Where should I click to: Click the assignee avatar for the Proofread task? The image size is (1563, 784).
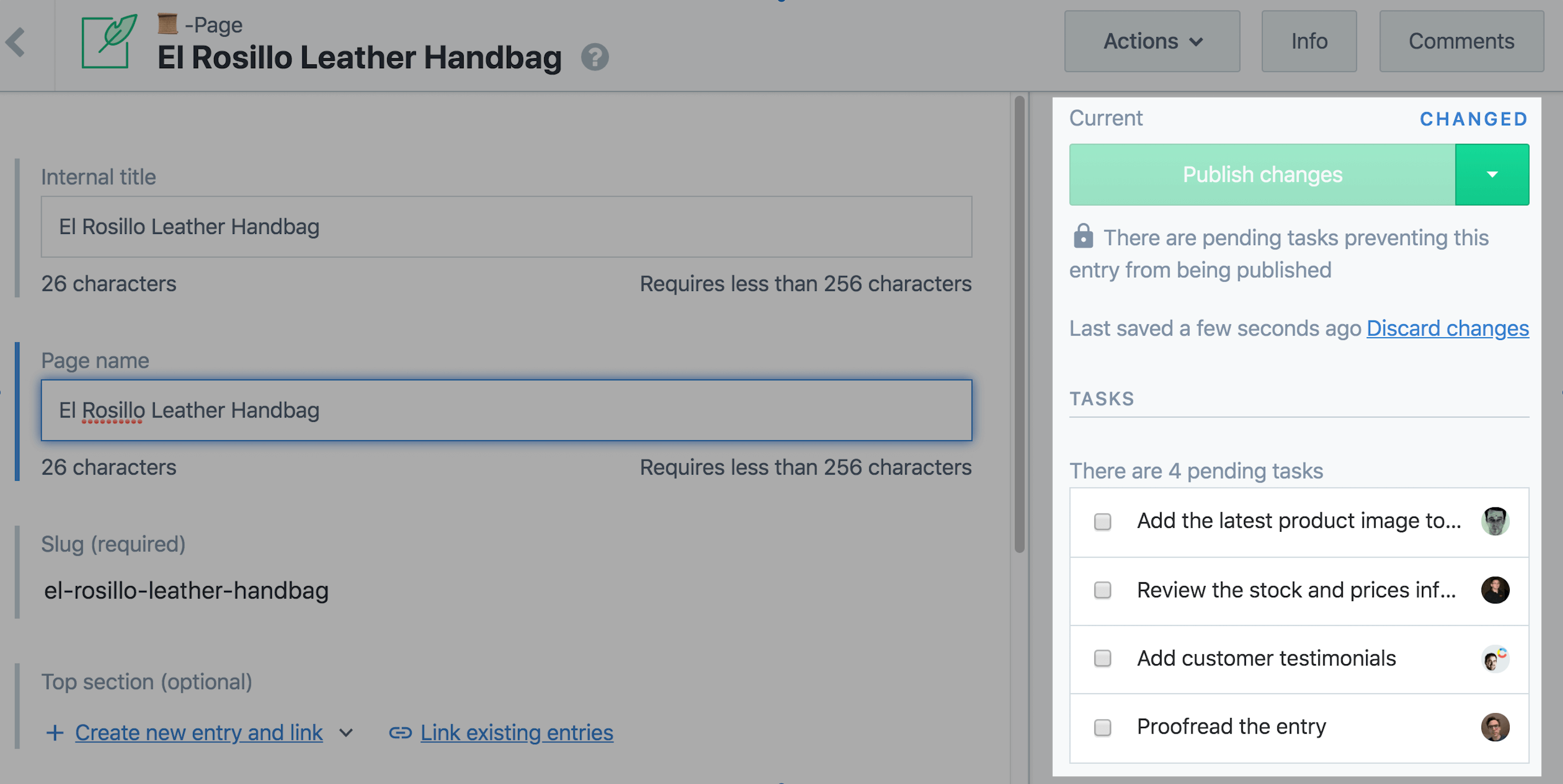pyautogui.click(x=1495, y=727)
